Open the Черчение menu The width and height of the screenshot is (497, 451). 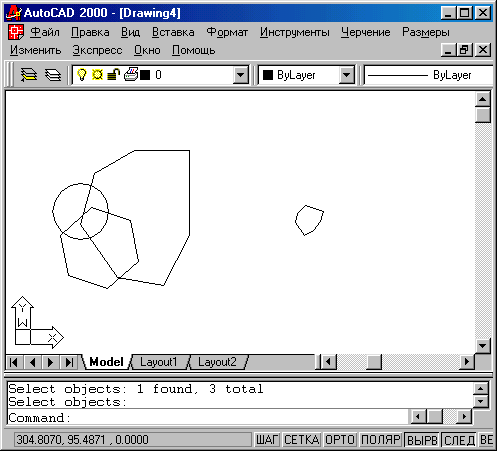pos(365,32)
